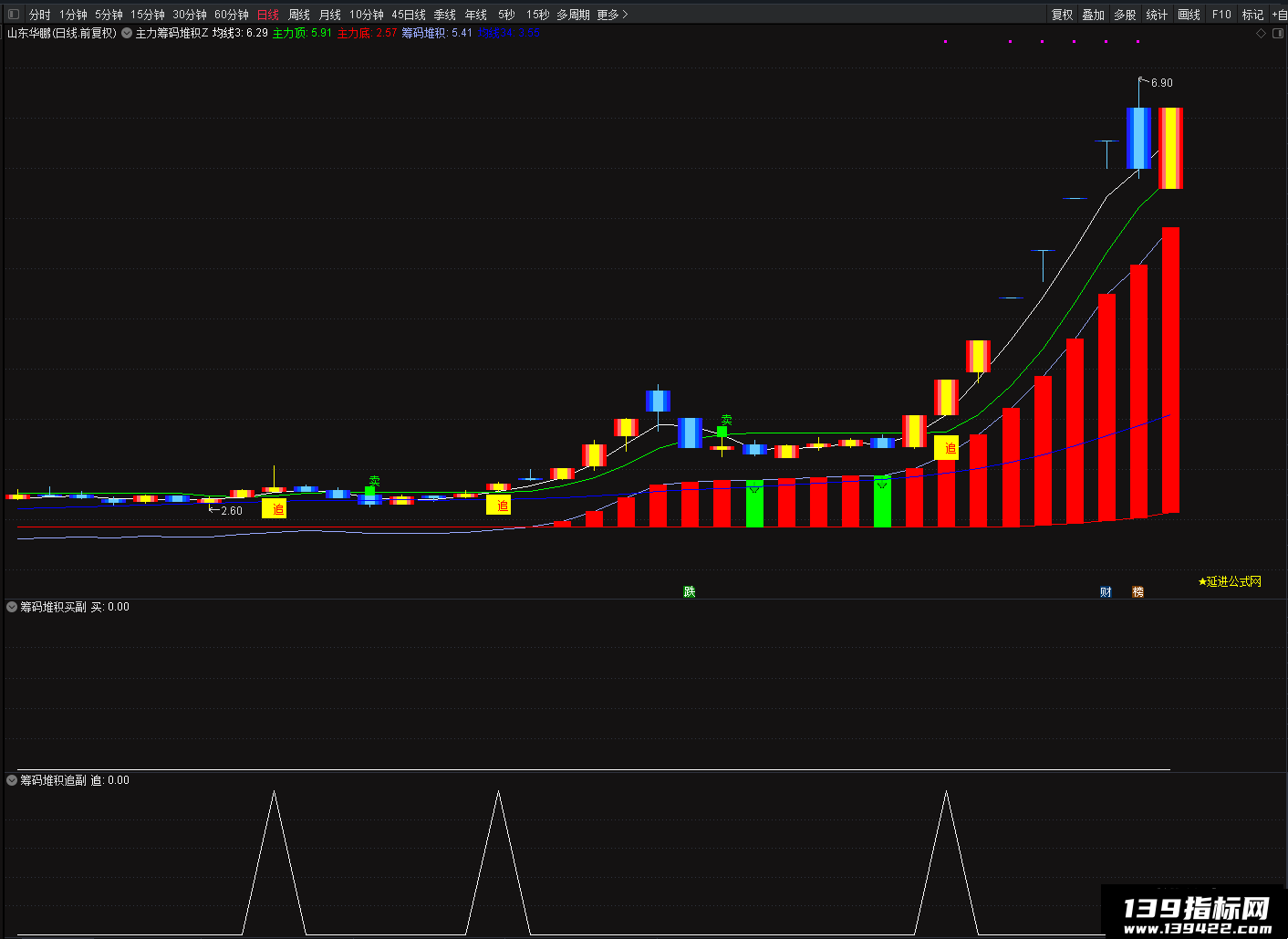This screenshot has height=939, width=1288.
Task: Toggle the right side panel icon
Action: point(1278,33)
